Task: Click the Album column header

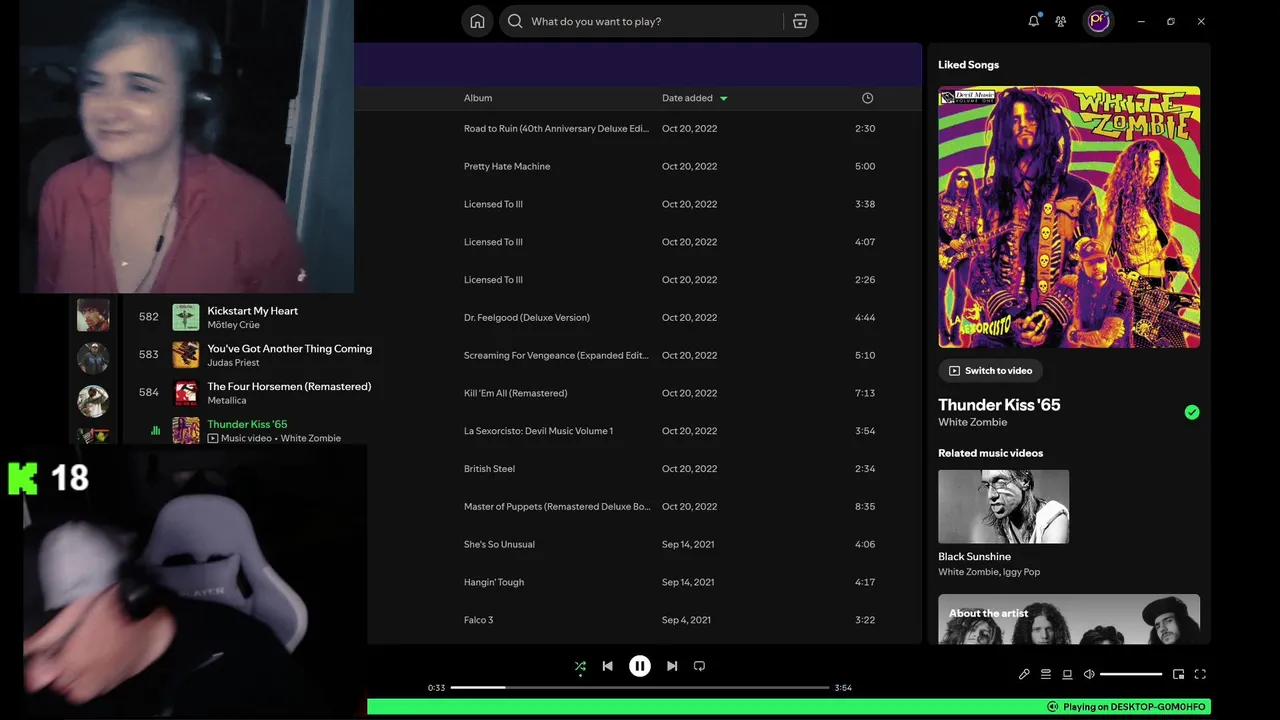Action: (x=478, y=98)
